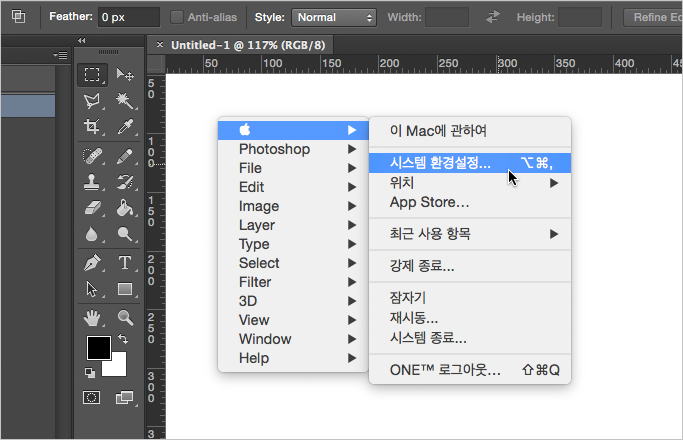Viewport: 683px width, 440px height.
Task: Open the 3D menu entry
Action: coord(293,301)
